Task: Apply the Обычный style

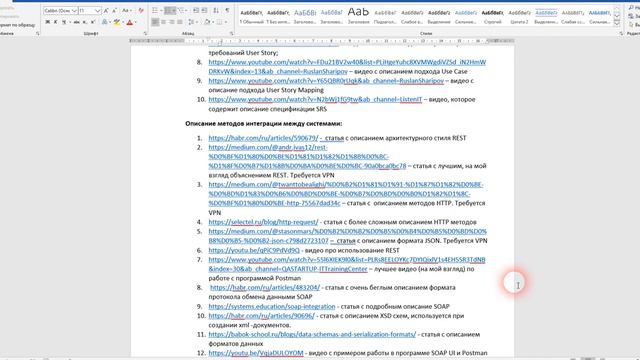Action: 251,16
